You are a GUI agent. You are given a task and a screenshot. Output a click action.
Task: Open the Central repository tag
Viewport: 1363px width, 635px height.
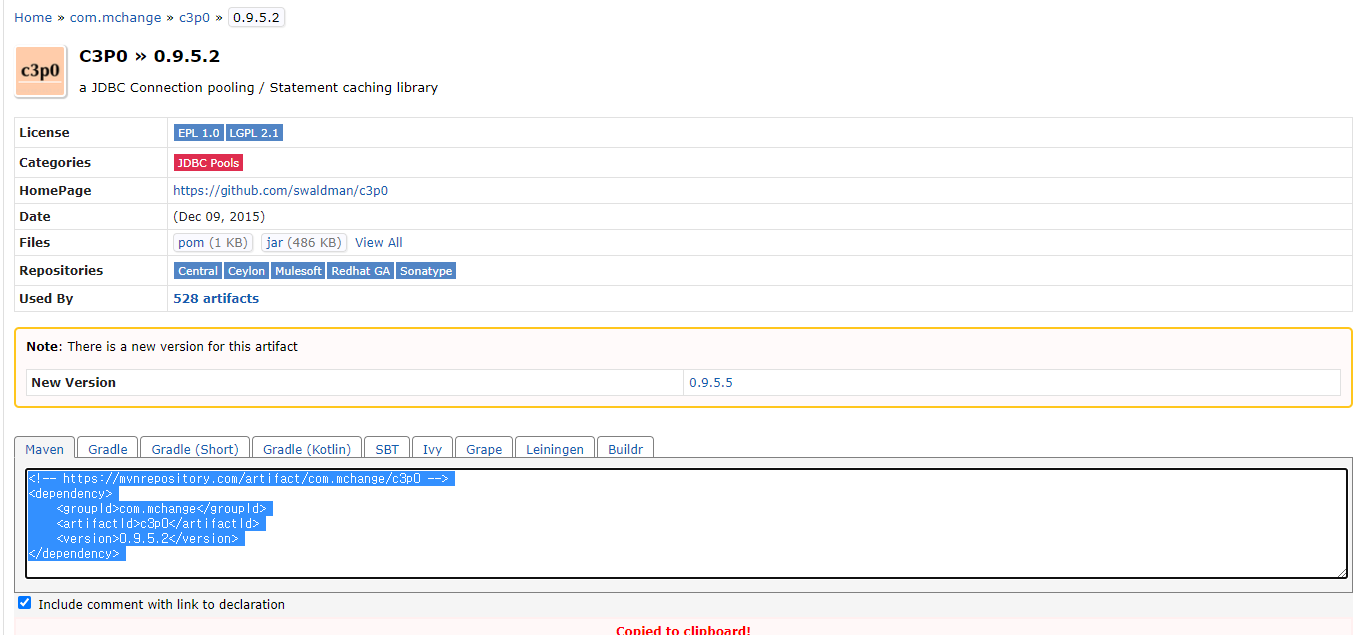[198, 271]
